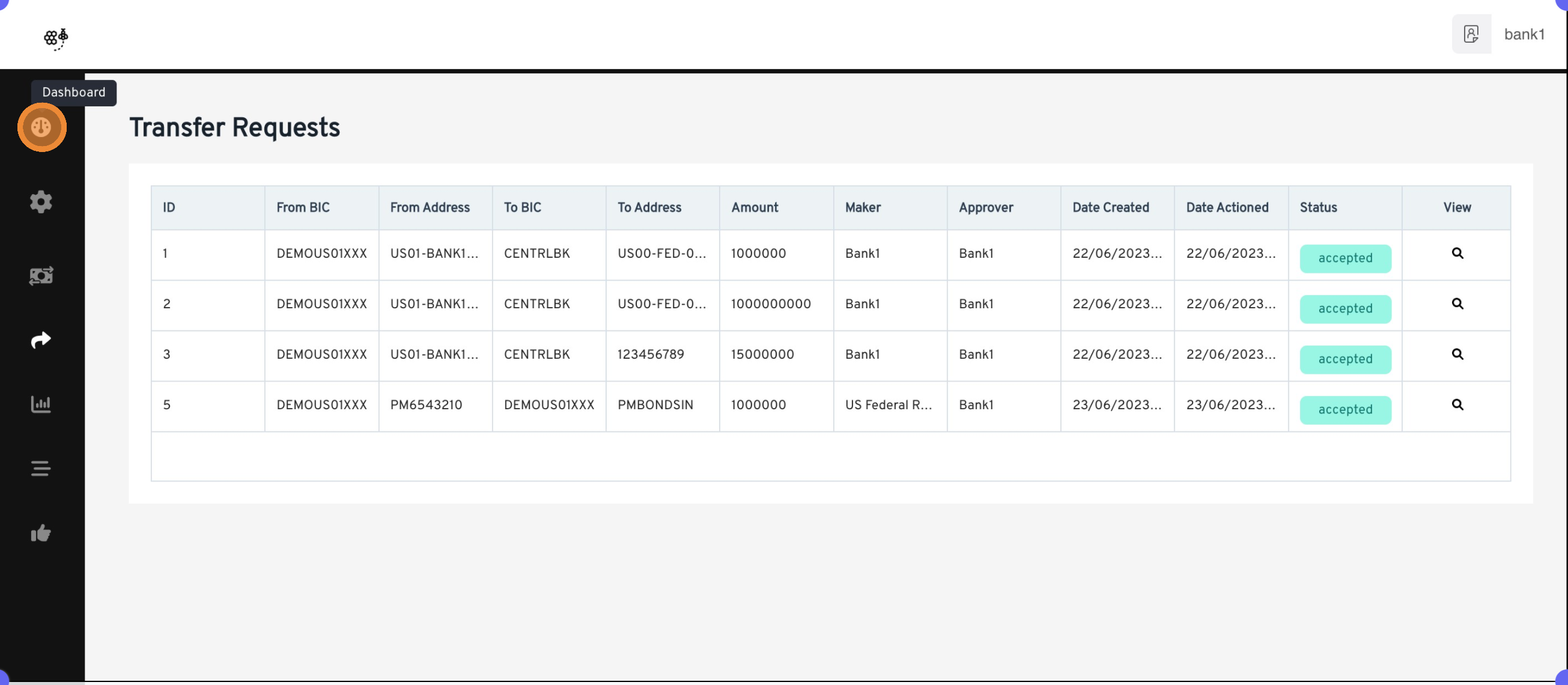1568x685 pixels.
Task: Select To Address 123456789 cell
Action: [x=663, y=356]
